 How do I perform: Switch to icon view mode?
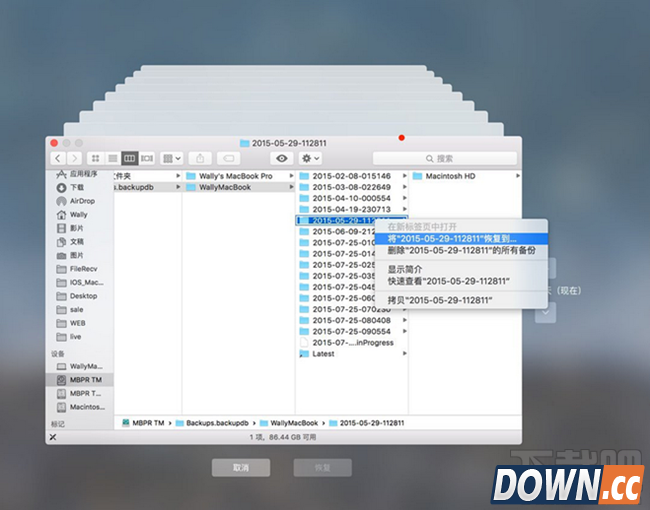[96, 158]
